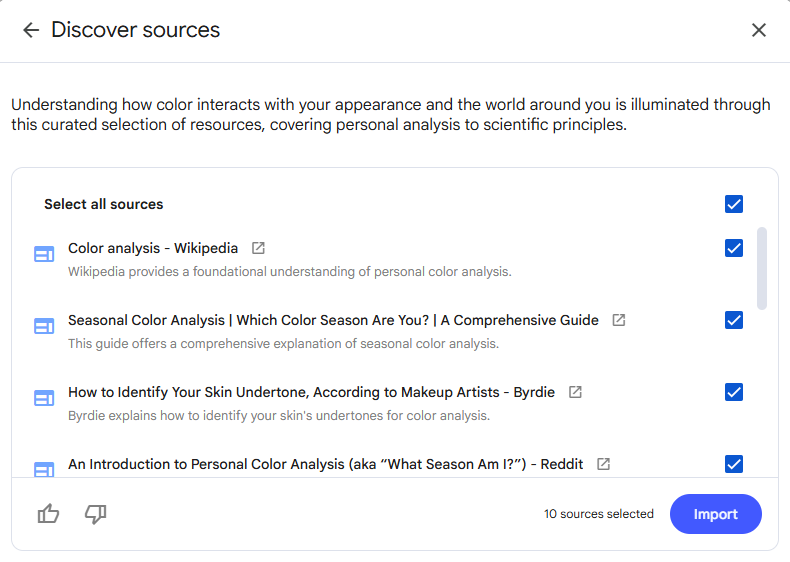Click the Seasonal Color Analysis source document icon
The width and height of the screenshot is (790, 562).
tap(44, 326)
